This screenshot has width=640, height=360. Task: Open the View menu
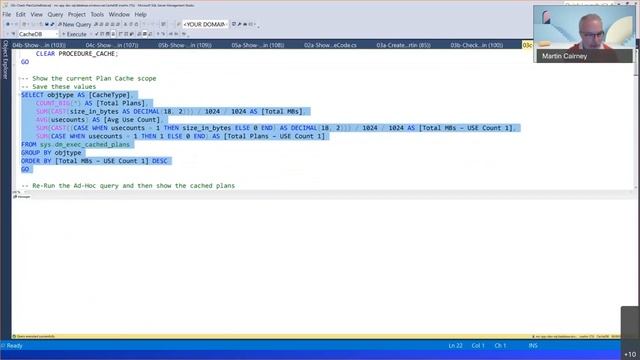click(x=36, y=14)
